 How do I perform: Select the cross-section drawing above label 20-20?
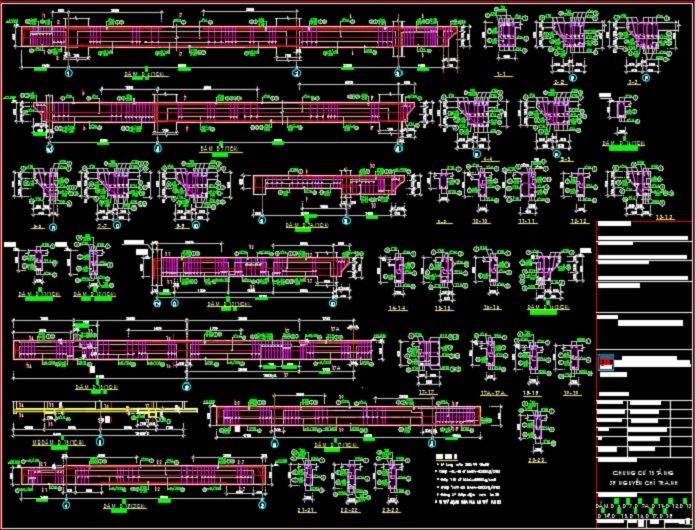pyautogui.click(x=536, y=427)
